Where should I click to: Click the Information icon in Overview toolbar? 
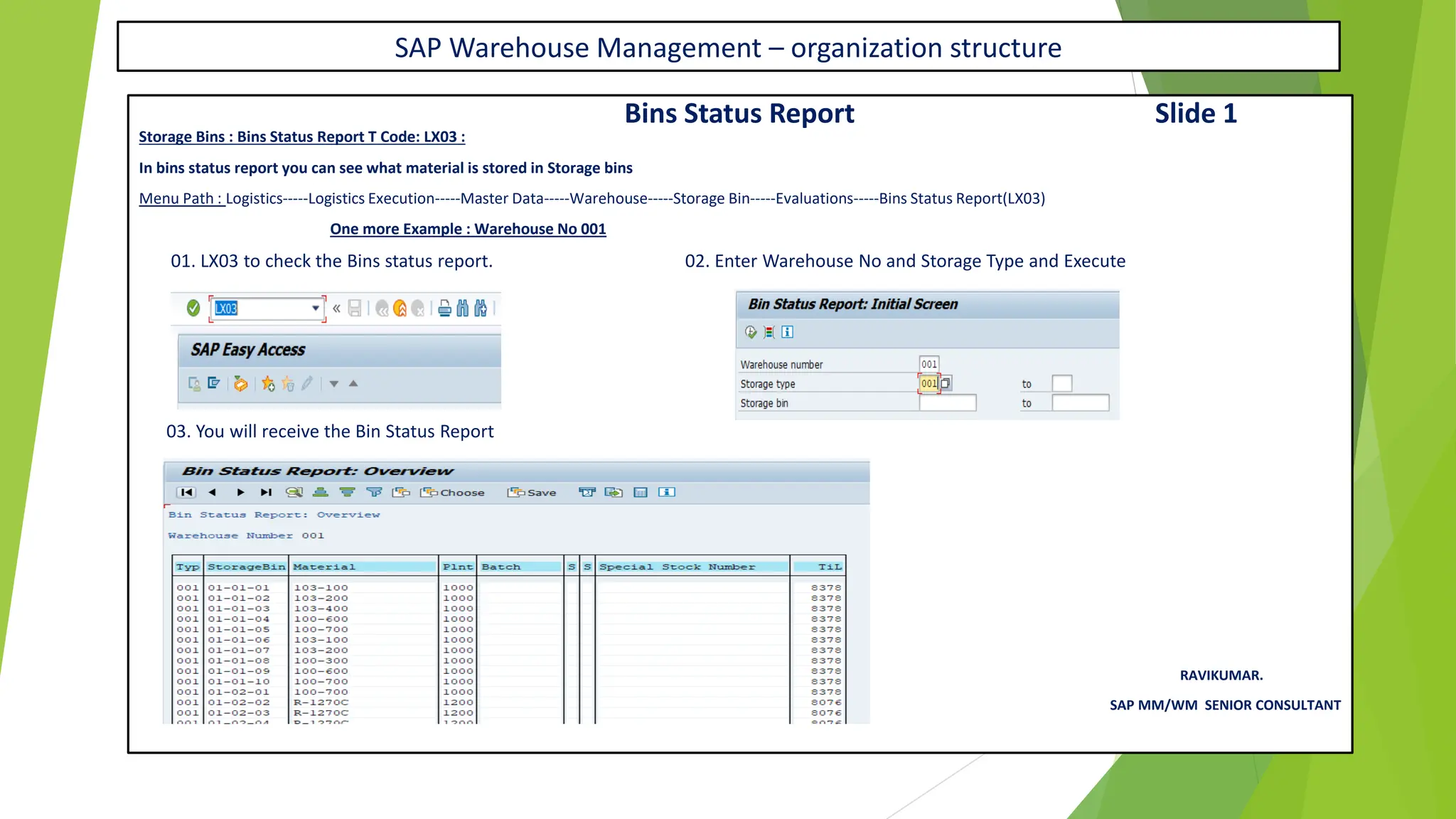pos(667,492)
